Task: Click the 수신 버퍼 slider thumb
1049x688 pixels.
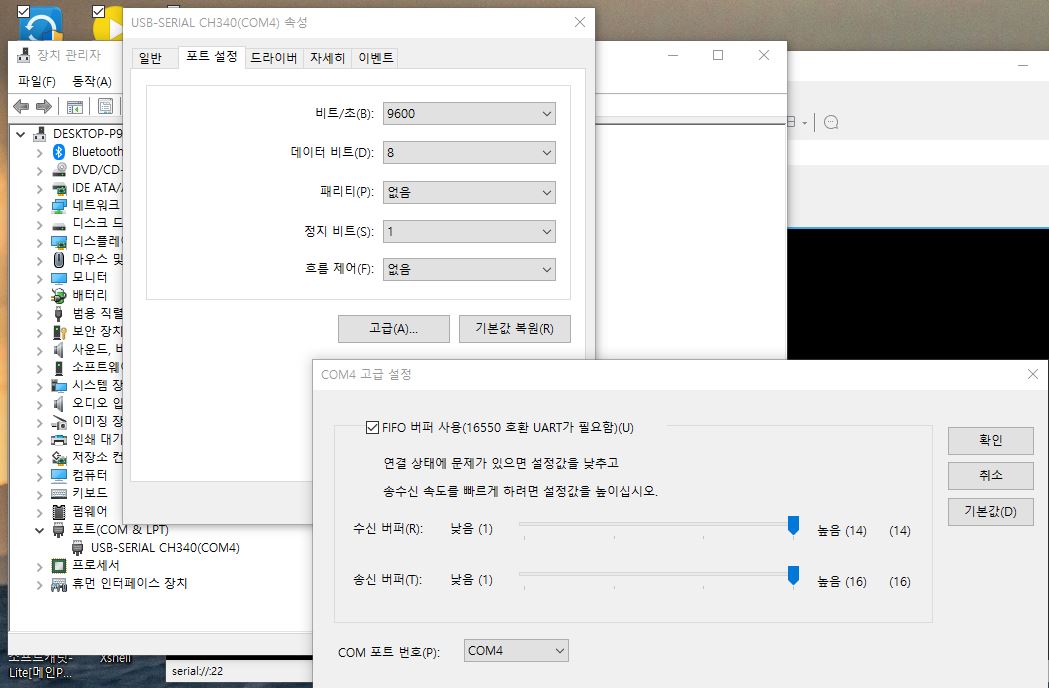Action: point(793,526)
